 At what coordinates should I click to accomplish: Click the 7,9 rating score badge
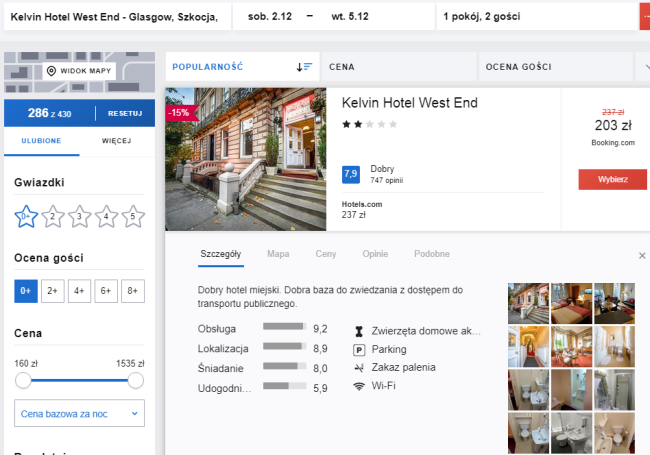click(x=351, y=174)
